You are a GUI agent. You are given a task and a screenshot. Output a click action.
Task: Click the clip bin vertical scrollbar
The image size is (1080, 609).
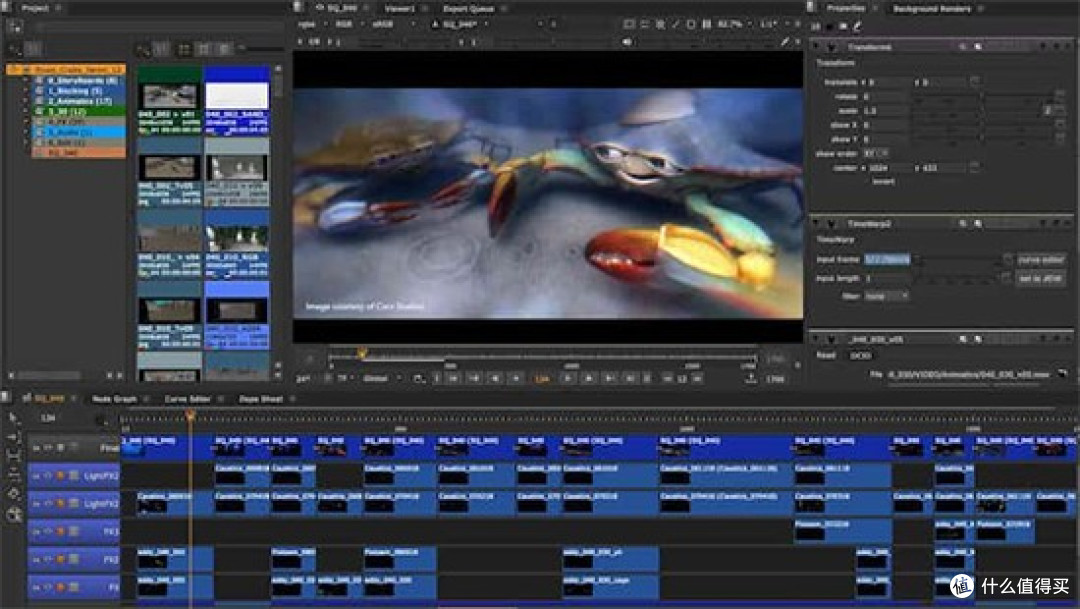[x=278, y=220]
